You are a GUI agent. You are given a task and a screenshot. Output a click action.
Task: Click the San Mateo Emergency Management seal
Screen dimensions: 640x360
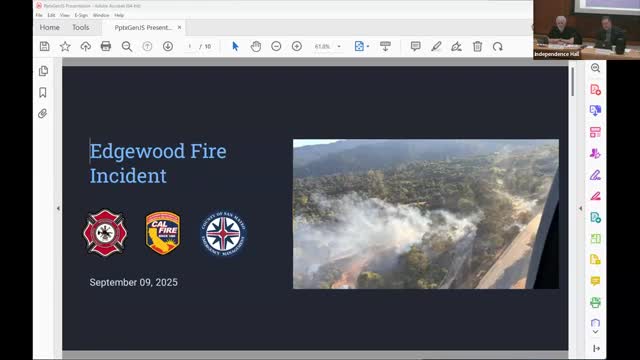223,233
